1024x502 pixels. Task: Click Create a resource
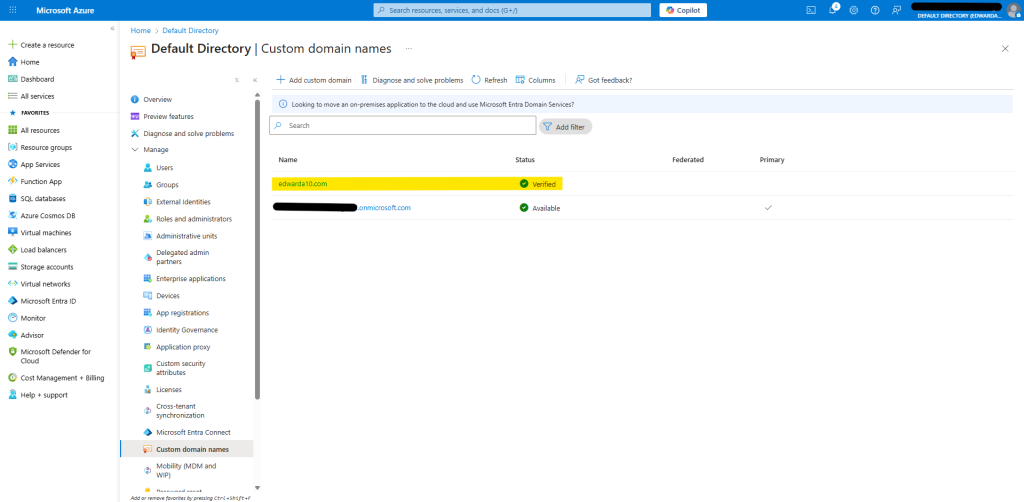point(41,45)
